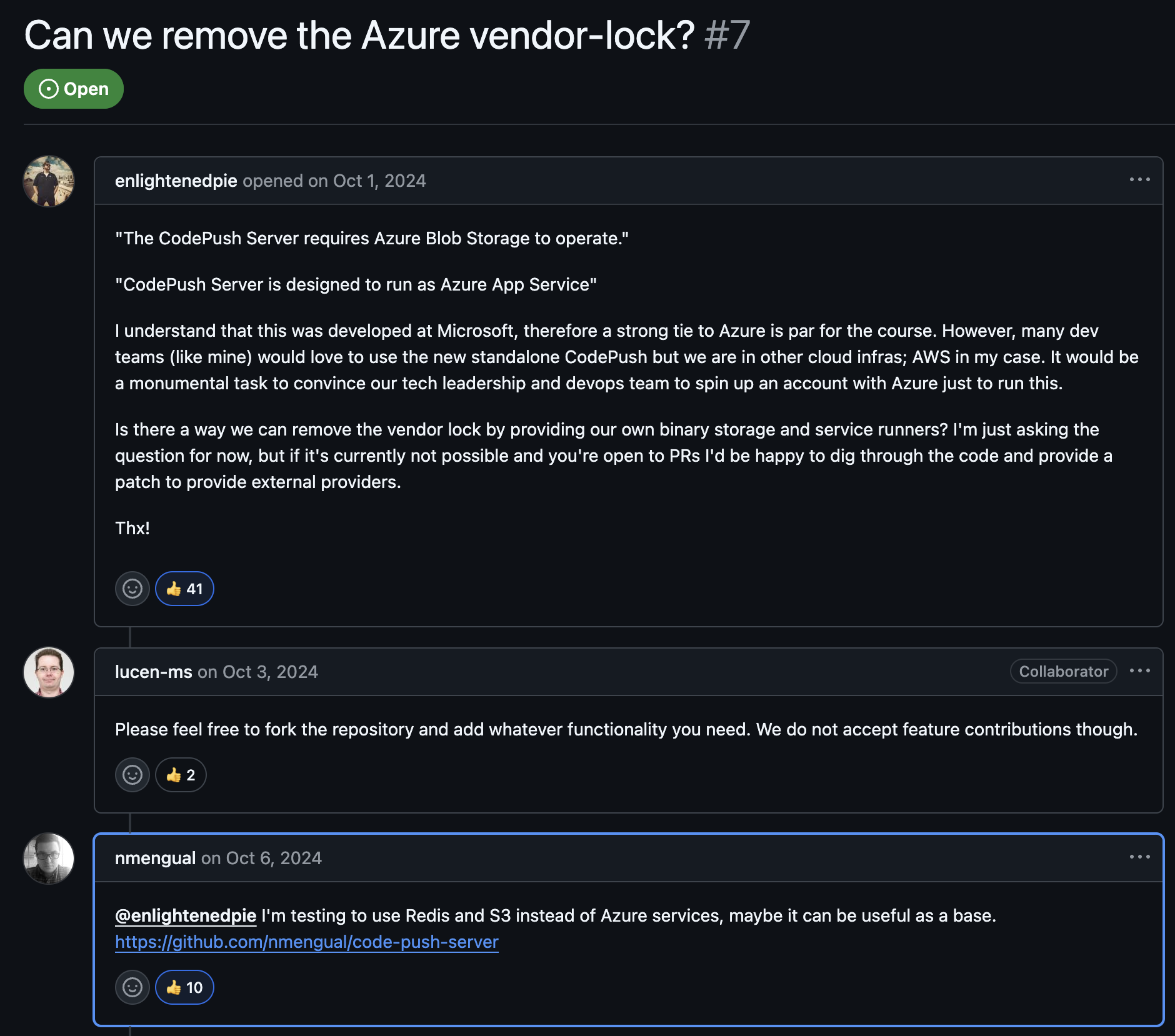This screenshot has width=1175, height=1036.
Task: Toggle thumbs up reaction with 2 votes
Action: [181, 775]
